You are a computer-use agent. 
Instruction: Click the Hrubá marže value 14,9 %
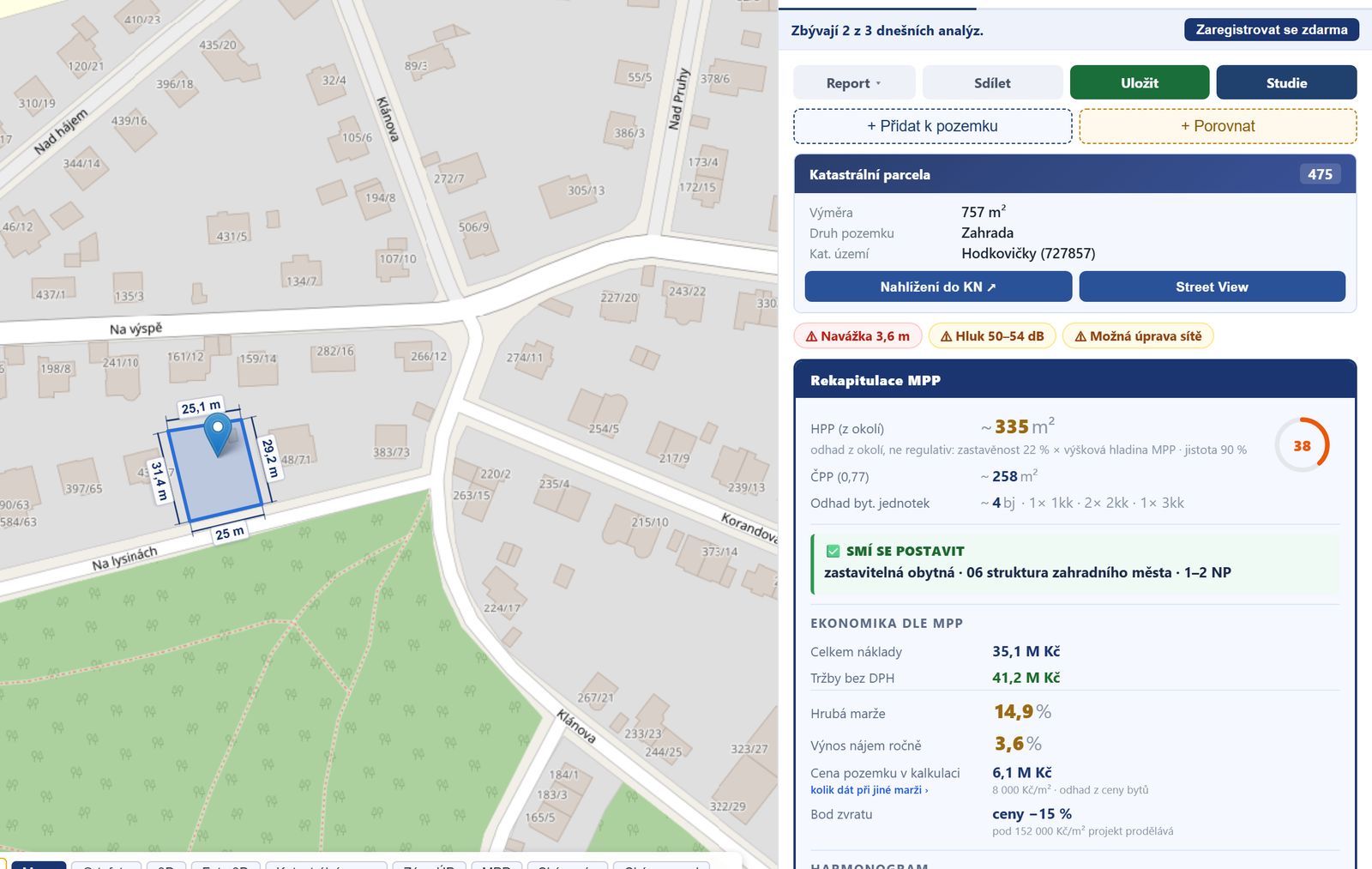click(1023, 711)
